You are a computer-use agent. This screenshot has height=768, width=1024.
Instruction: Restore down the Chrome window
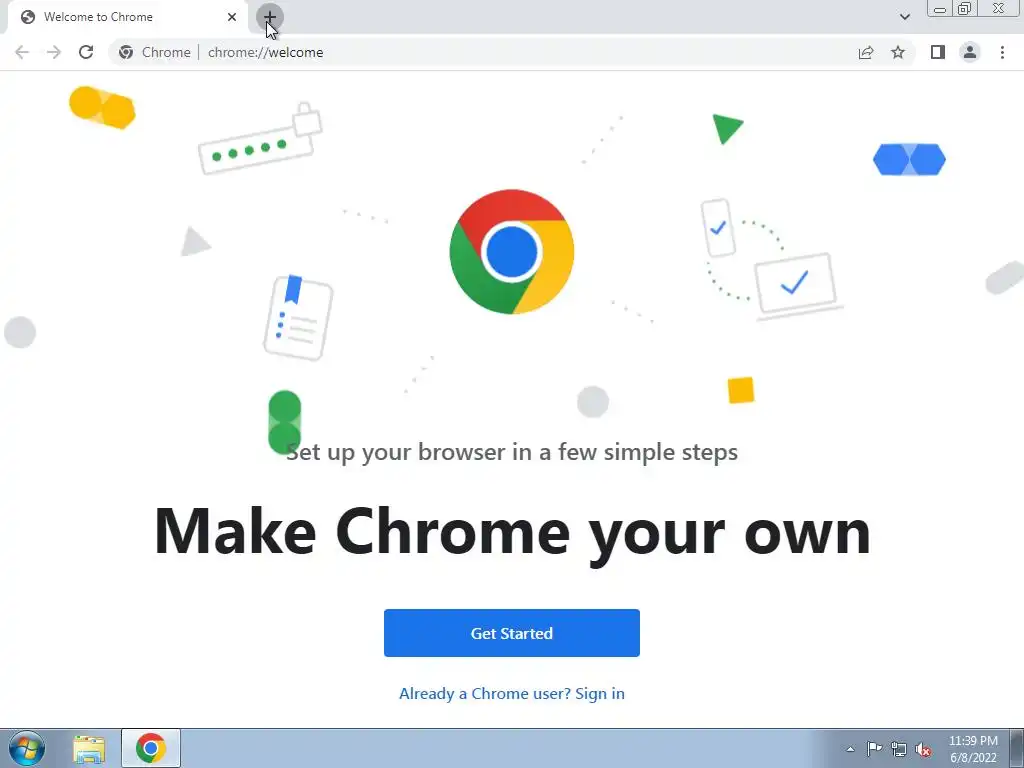pos(964,8)
